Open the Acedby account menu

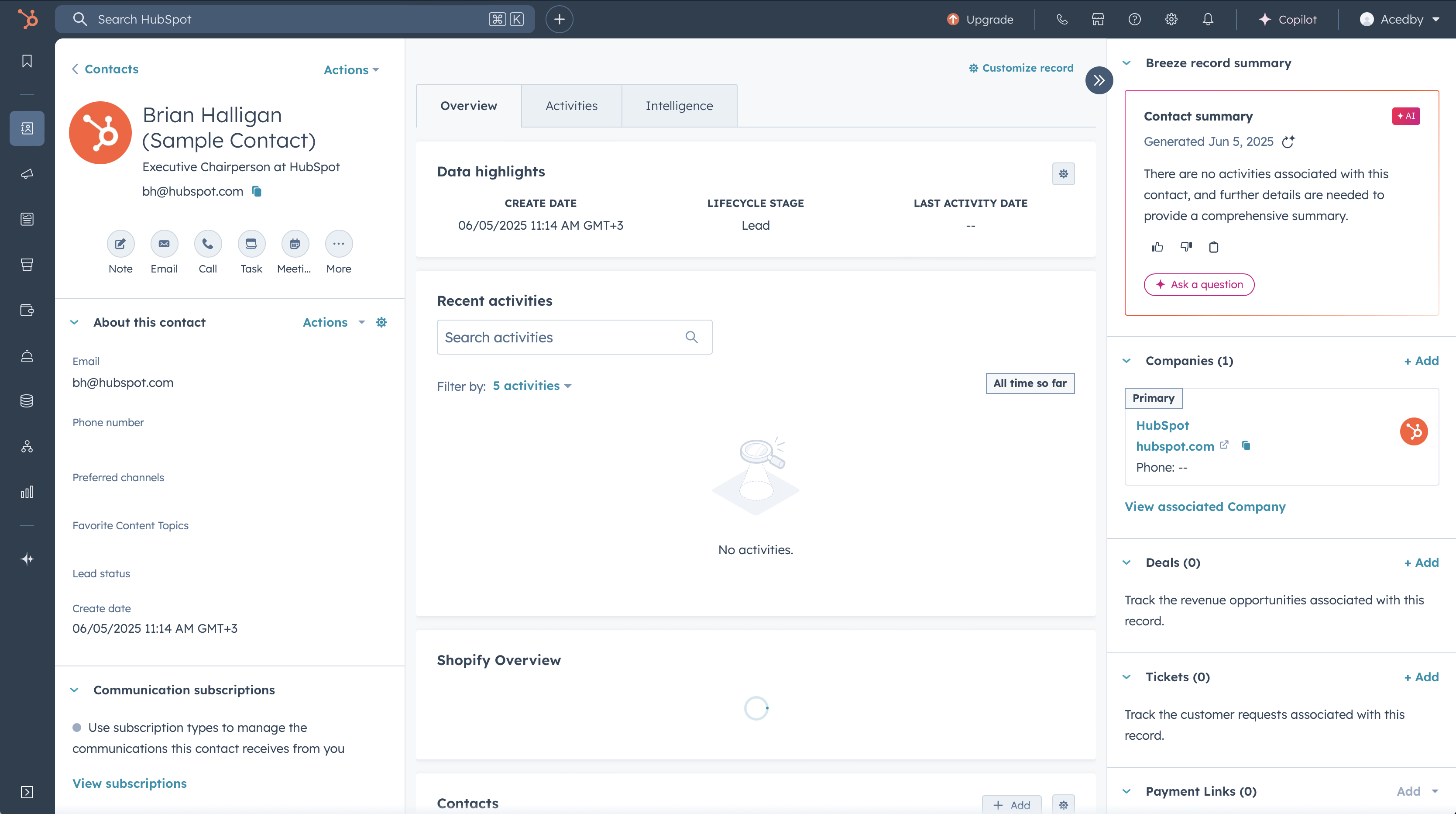[1399, 19]
